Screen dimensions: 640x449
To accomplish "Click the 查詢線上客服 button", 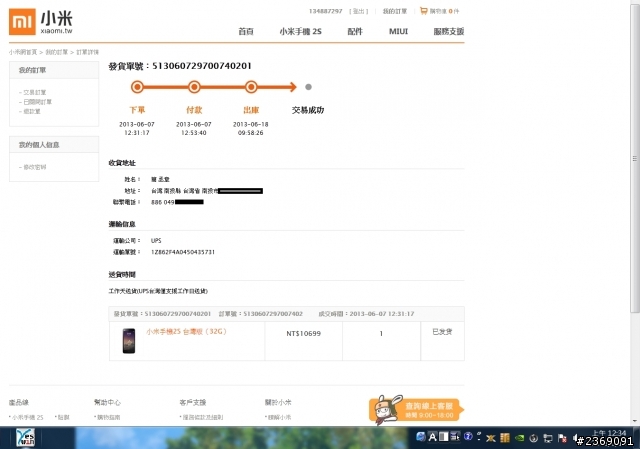I will point(416,410).
